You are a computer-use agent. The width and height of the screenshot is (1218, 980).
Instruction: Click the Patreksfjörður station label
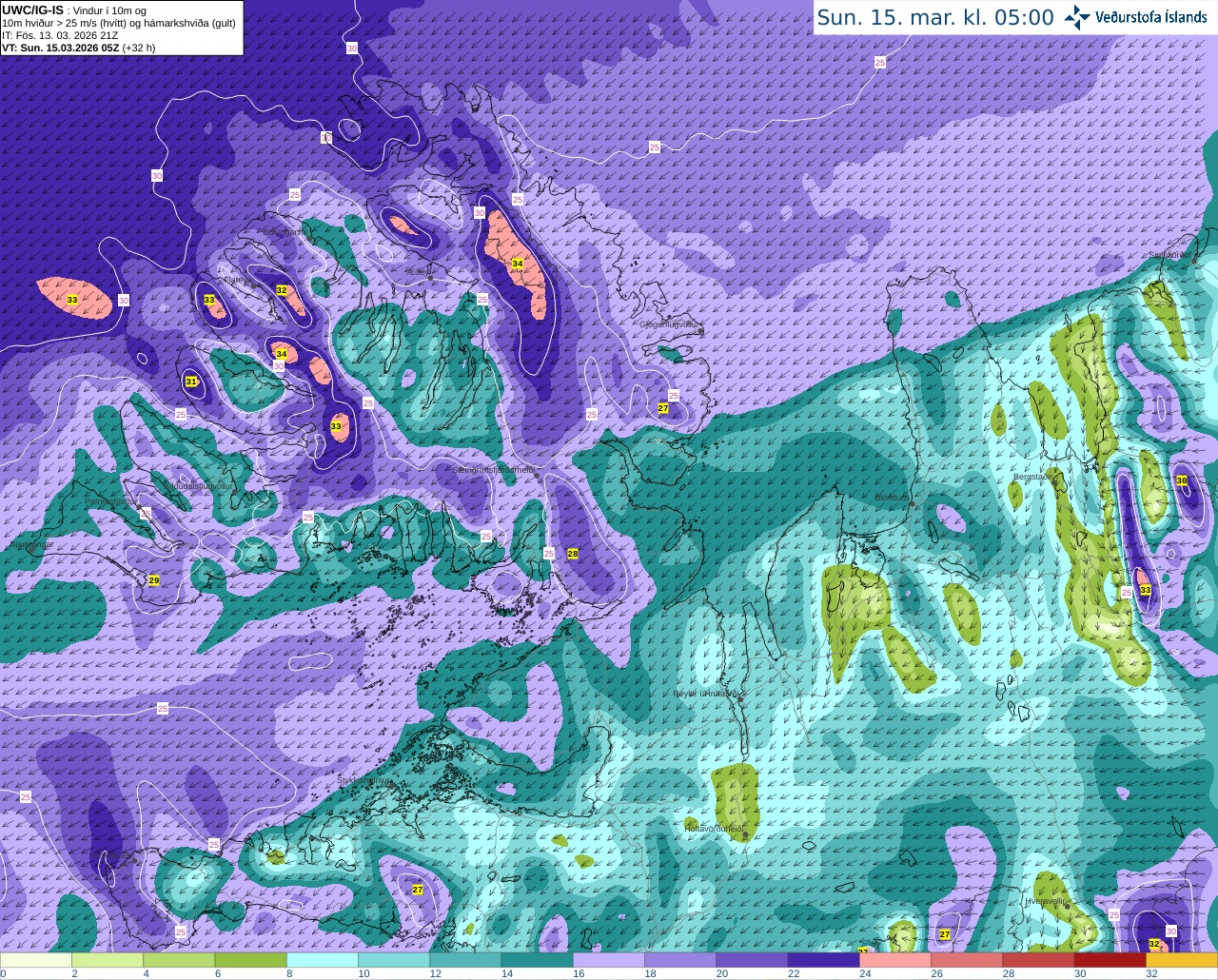[x=110, y=500]
